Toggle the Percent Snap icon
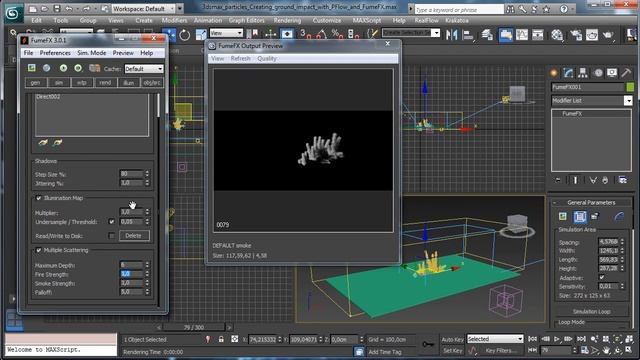This screenshot has width=640, height=360. click(x=337, y=34)
